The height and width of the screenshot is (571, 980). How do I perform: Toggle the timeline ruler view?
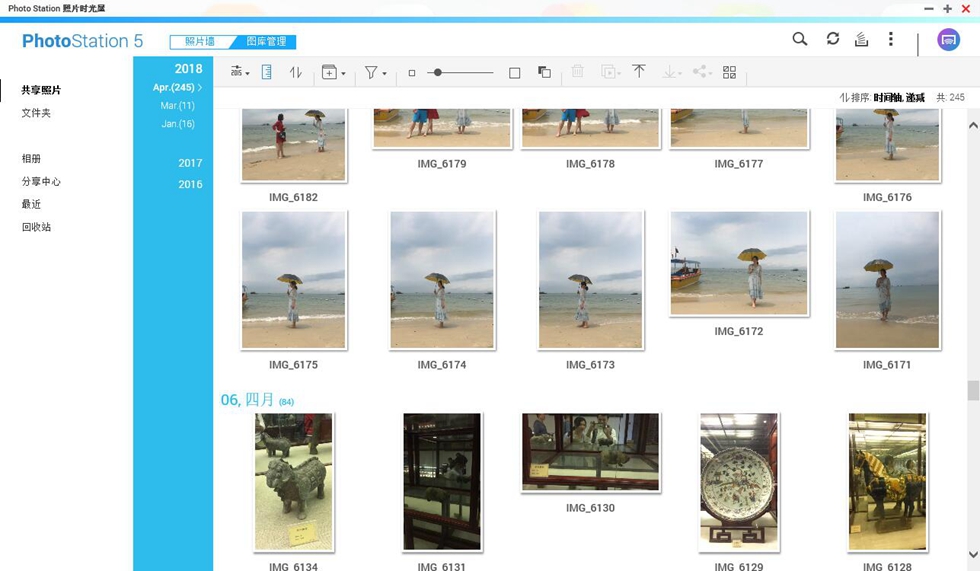pos(266,72)
